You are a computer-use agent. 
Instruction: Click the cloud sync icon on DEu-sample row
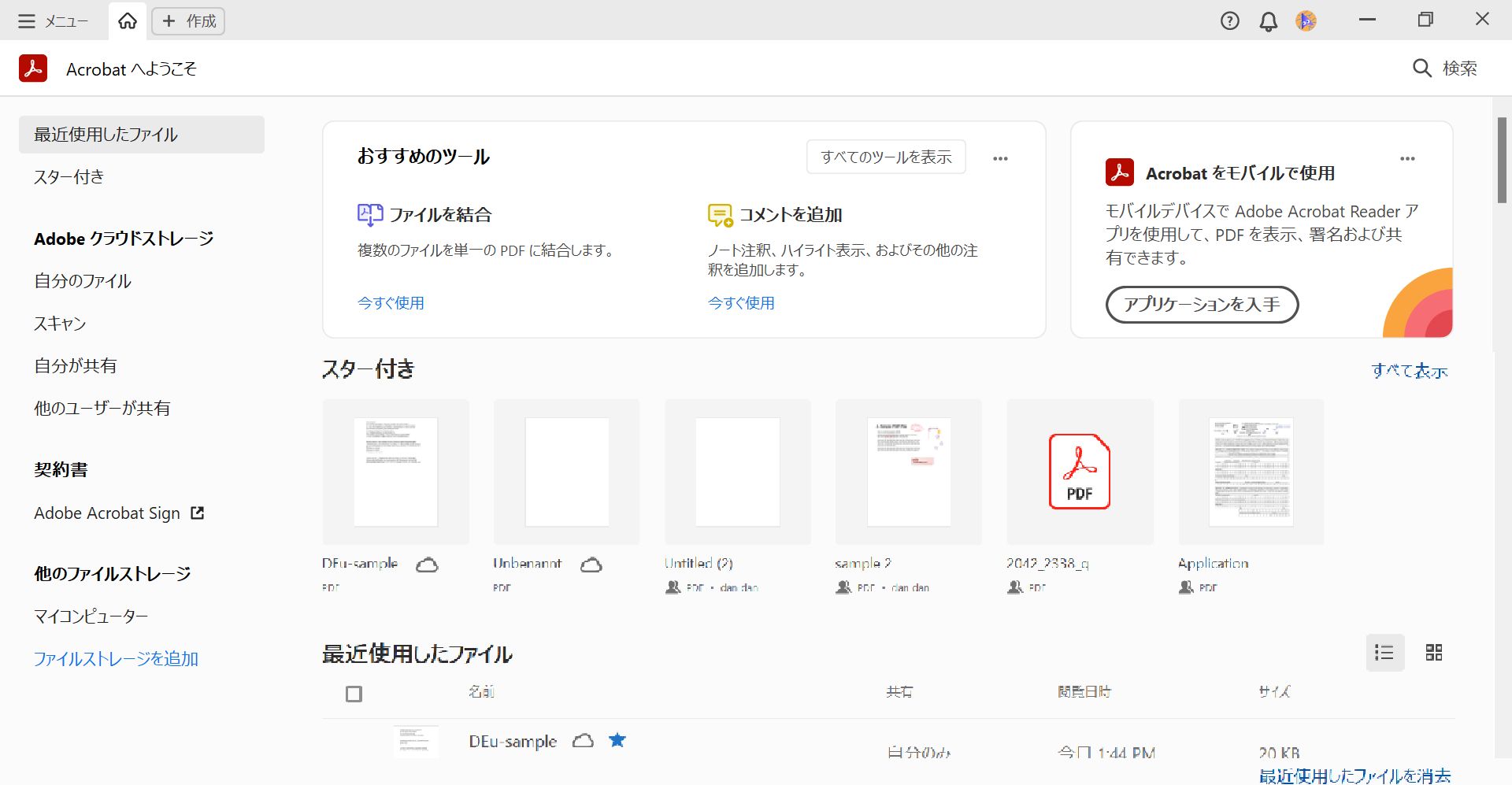583,741
